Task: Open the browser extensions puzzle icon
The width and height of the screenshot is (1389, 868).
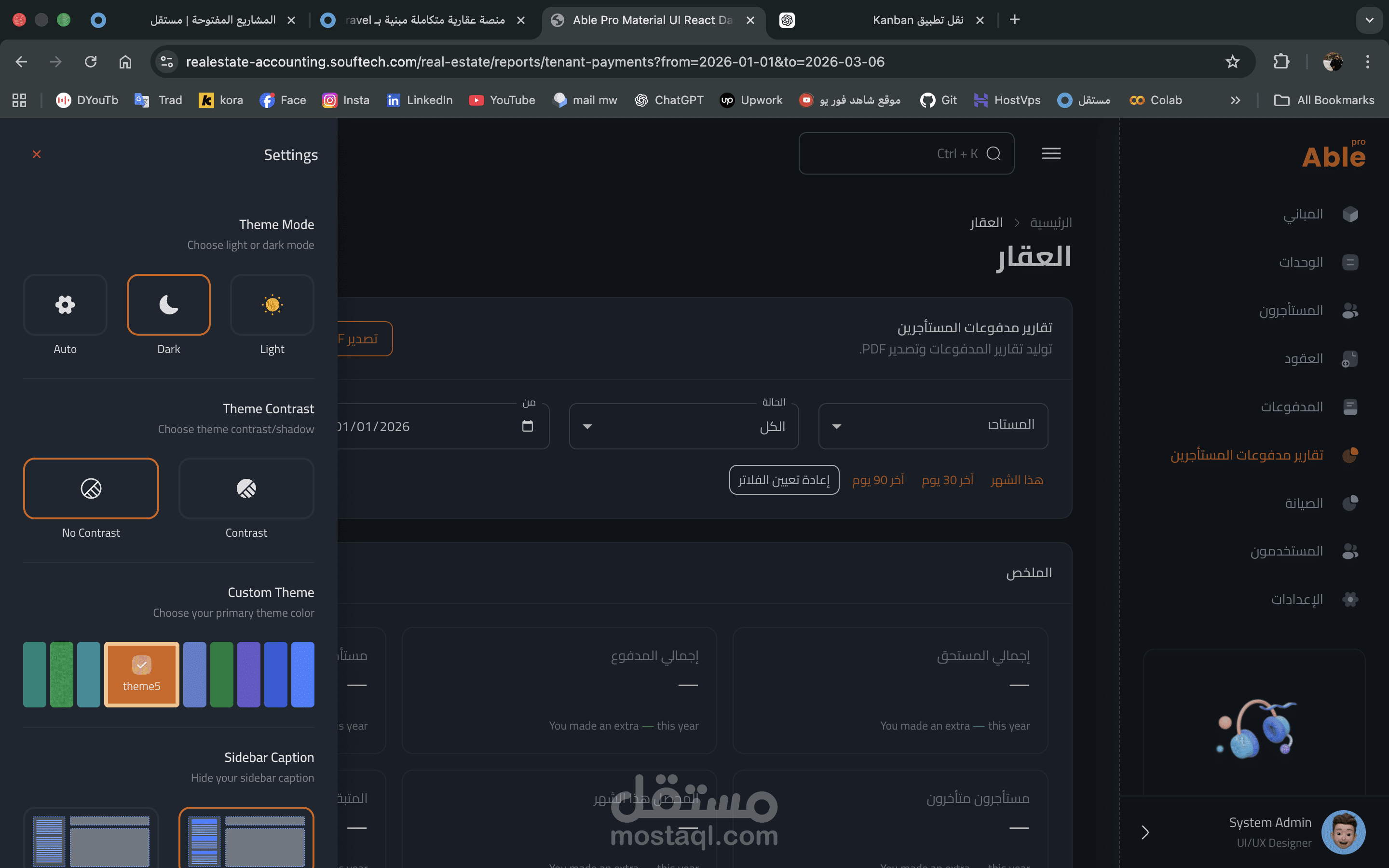Action: (x=1281, y=61)
